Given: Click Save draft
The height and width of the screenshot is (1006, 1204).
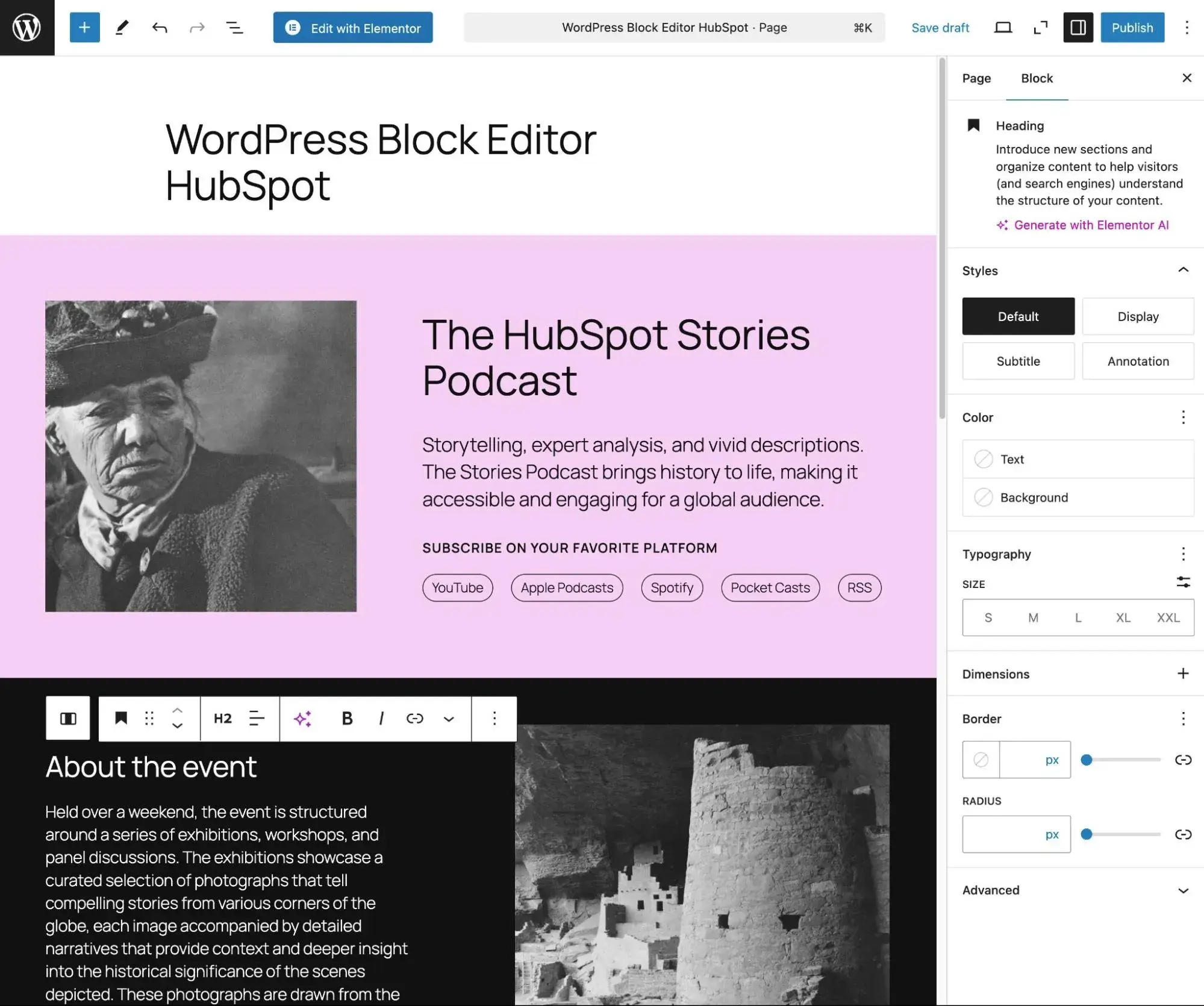Looking at the screenshot, I should click(940, 28).
